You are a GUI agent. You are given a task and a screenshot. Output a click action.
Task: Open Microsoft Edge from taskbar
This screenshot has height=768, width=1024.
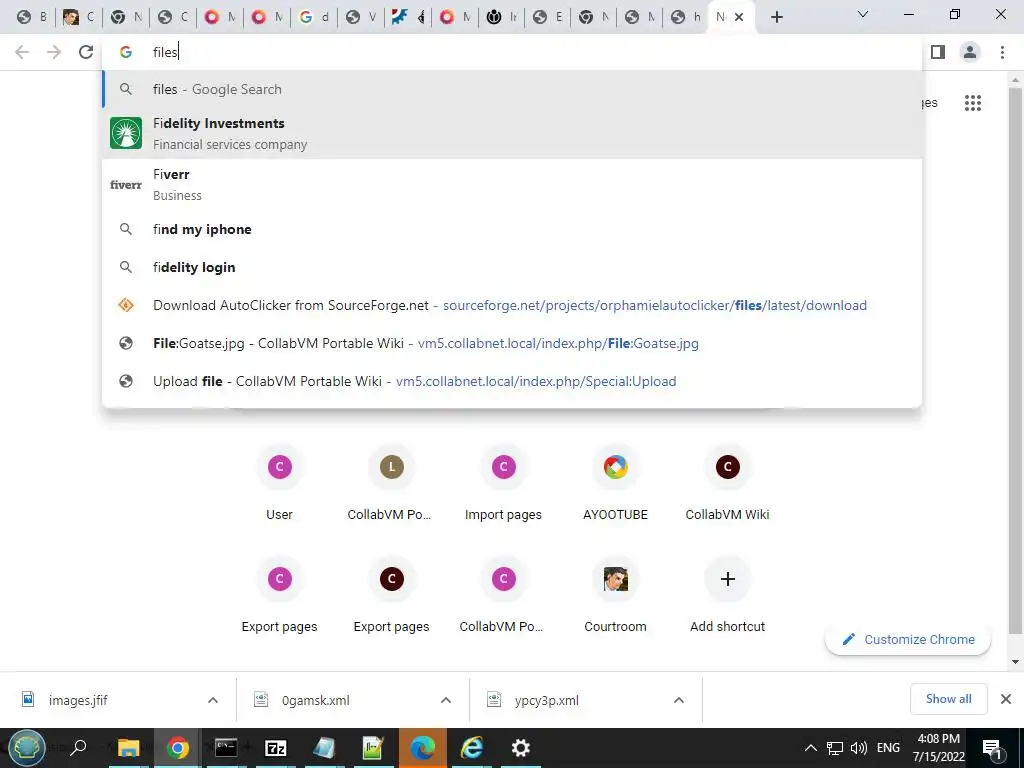(x=423, y=748)
